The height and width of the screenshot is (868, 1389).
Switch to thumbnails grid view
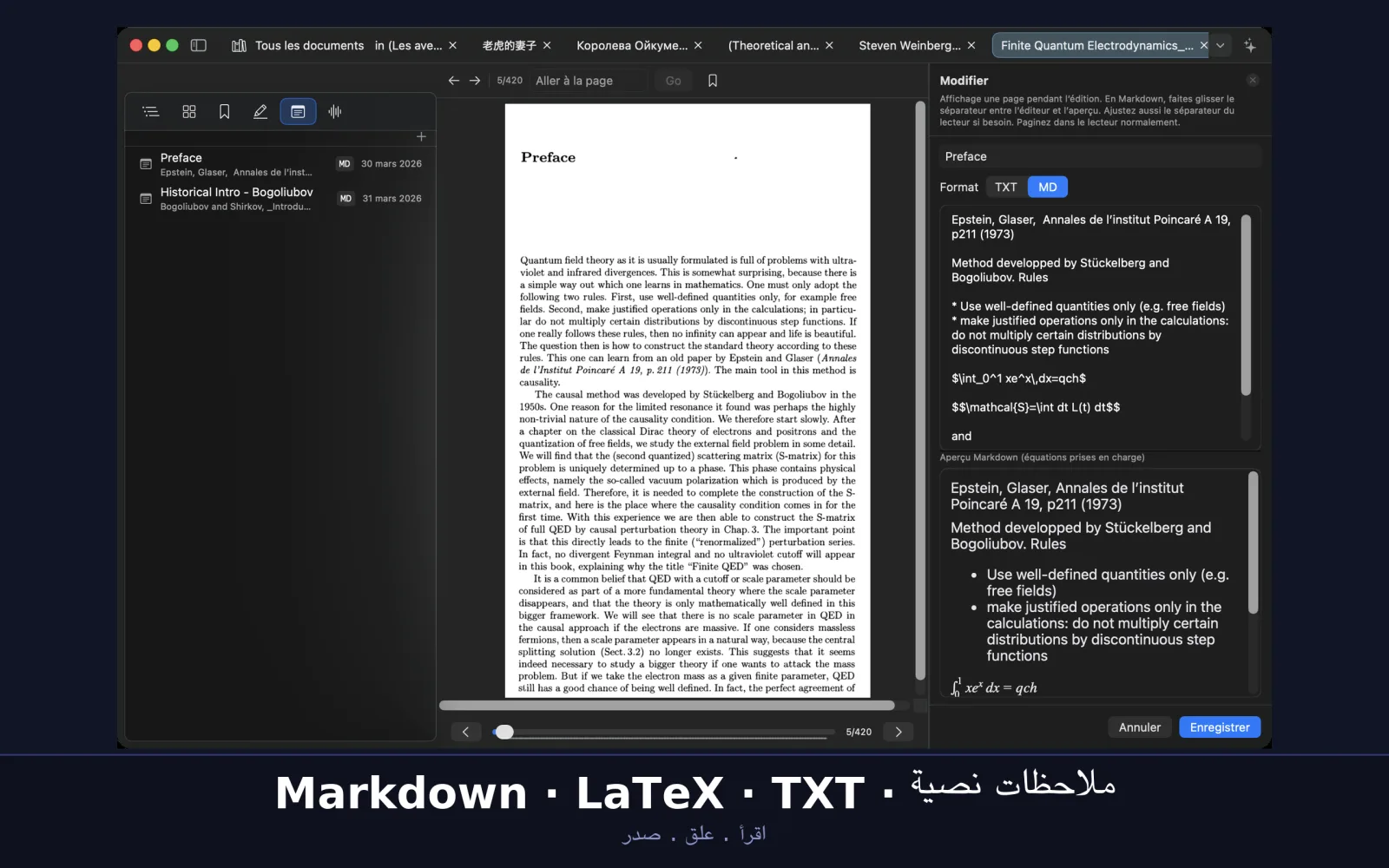pos(189,111)
